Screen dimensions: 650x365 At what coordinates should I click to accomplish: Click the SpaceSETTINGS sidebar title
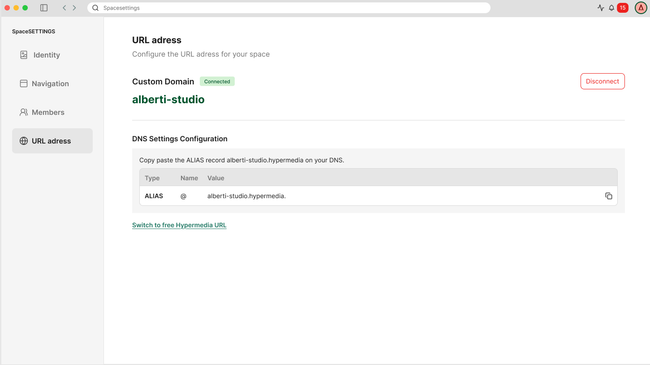click(x=34, y=32)
